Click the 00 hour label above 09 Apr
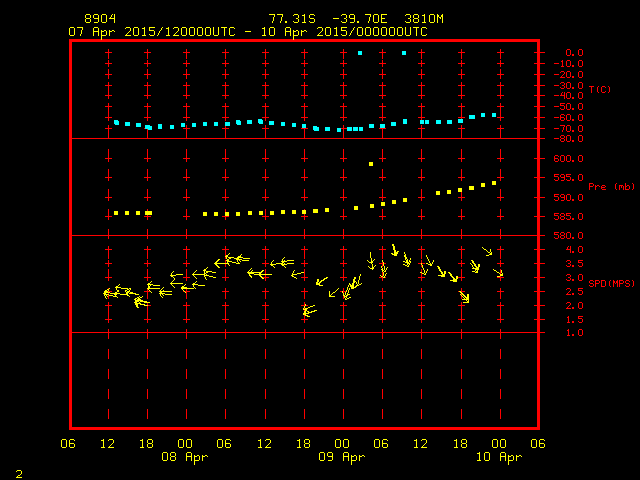The width and height of the screenshot is (640, 480). pos(342,444)
